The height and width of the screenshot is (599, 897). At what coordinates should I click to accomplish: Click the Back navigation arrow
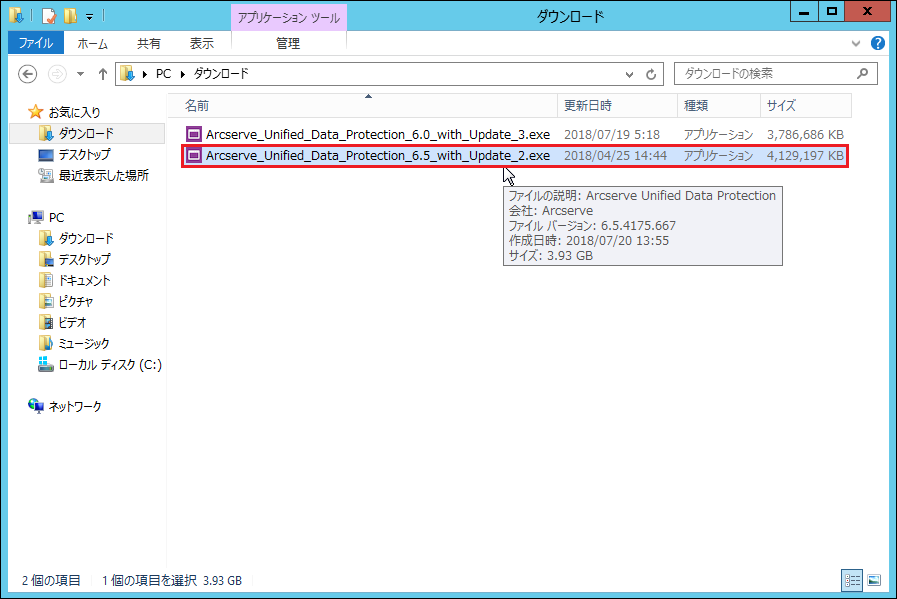coord(27,74)
